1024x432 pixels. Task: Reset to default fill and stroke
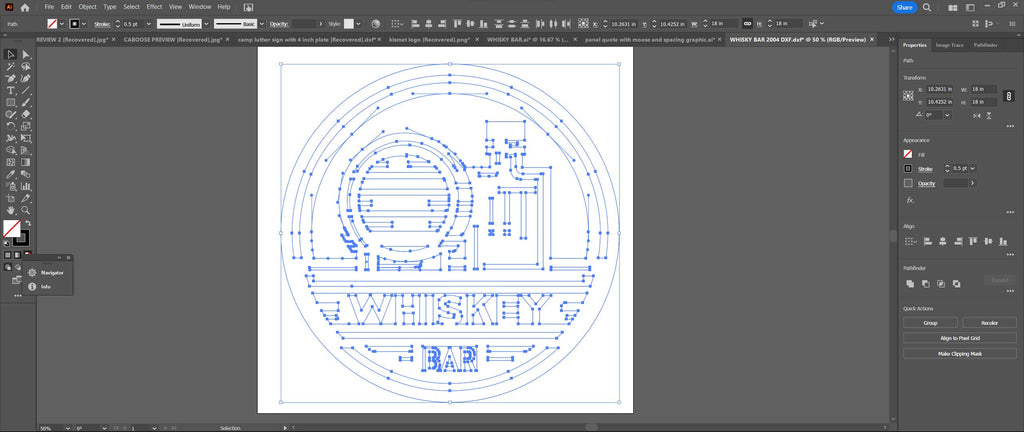point(7,243)
